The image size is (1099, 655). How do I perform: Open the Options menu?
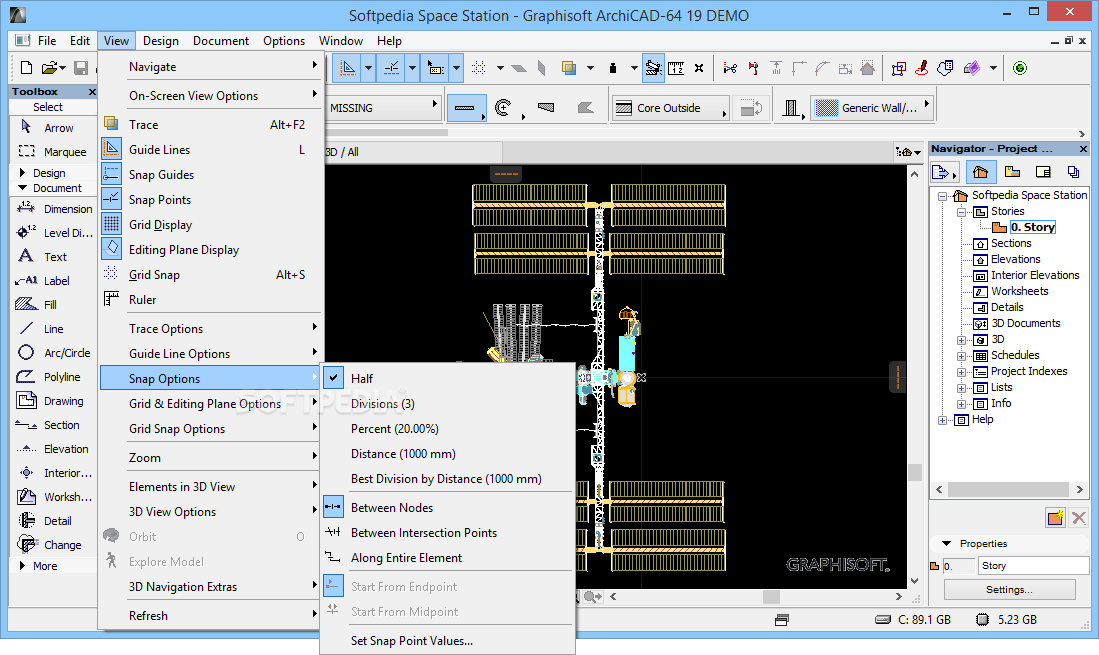(284, 41)
